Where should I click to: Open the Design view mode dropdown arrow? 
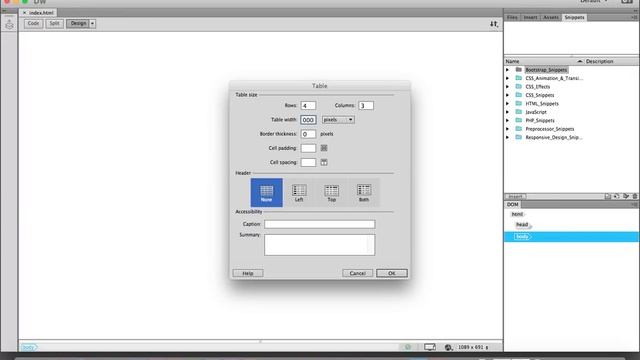[x=92, y=24]
